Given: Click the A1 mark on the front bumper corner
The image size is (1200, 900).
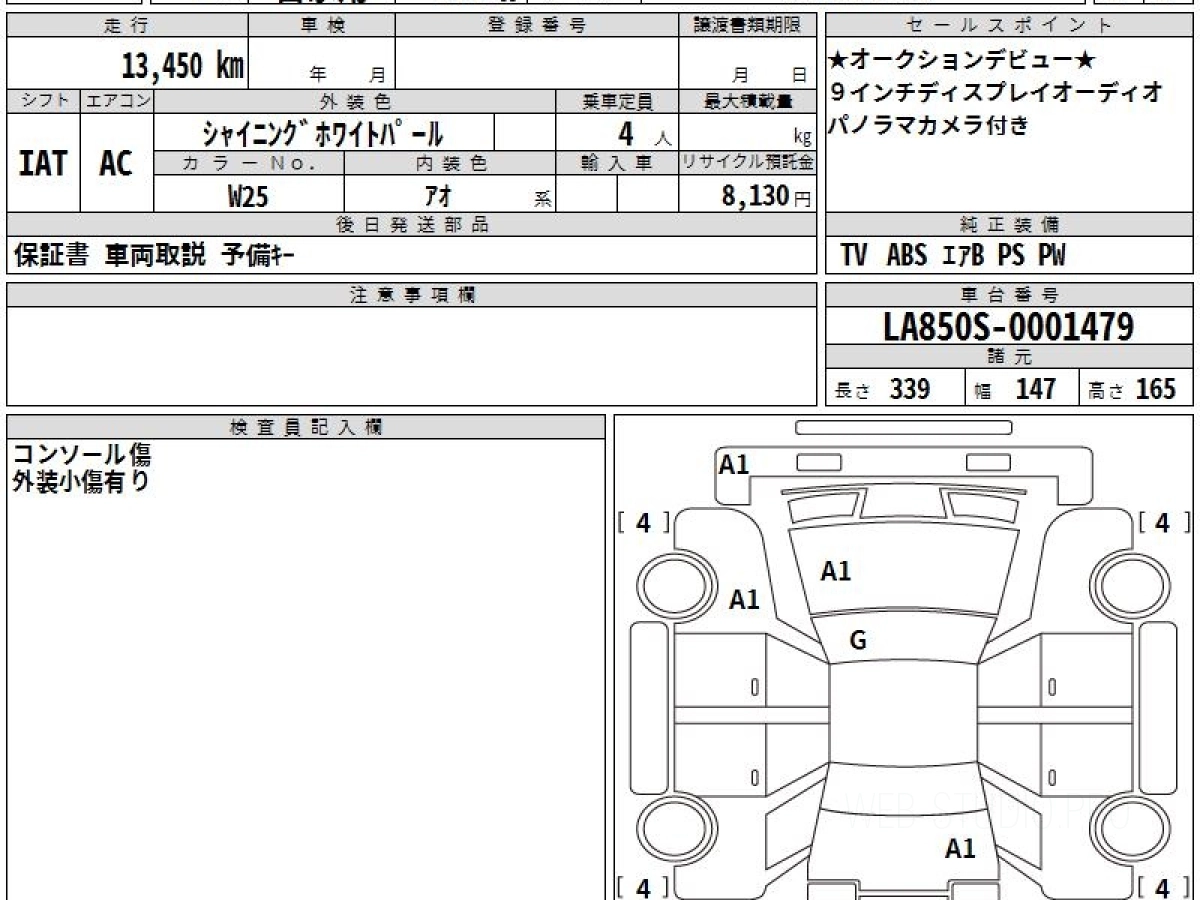Looking at the screenshot, I should coord(735,464).
